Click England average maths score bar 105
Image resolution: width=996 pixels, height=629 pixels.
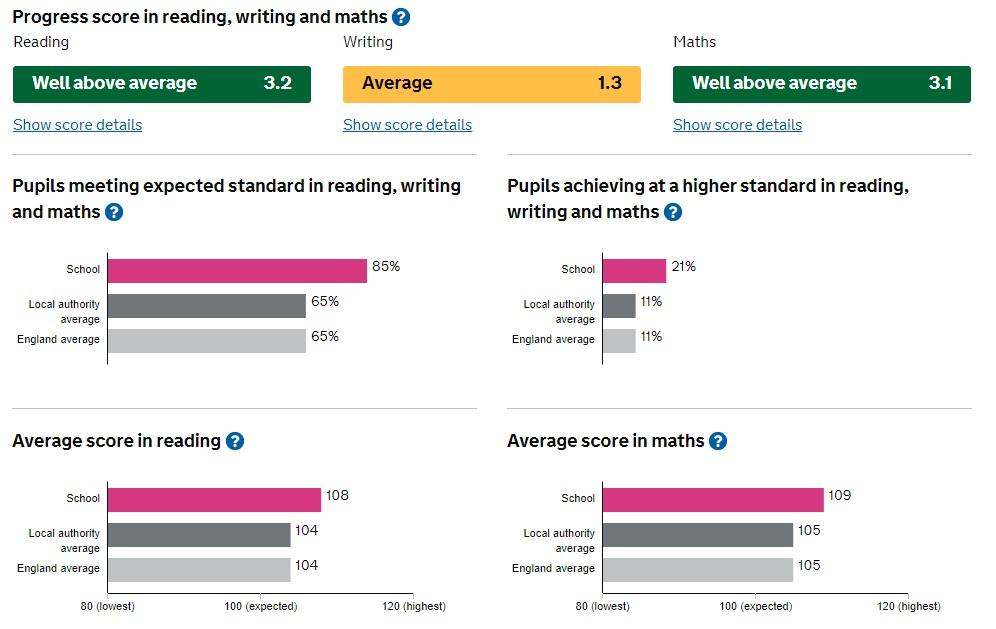(x=697, y=569)
